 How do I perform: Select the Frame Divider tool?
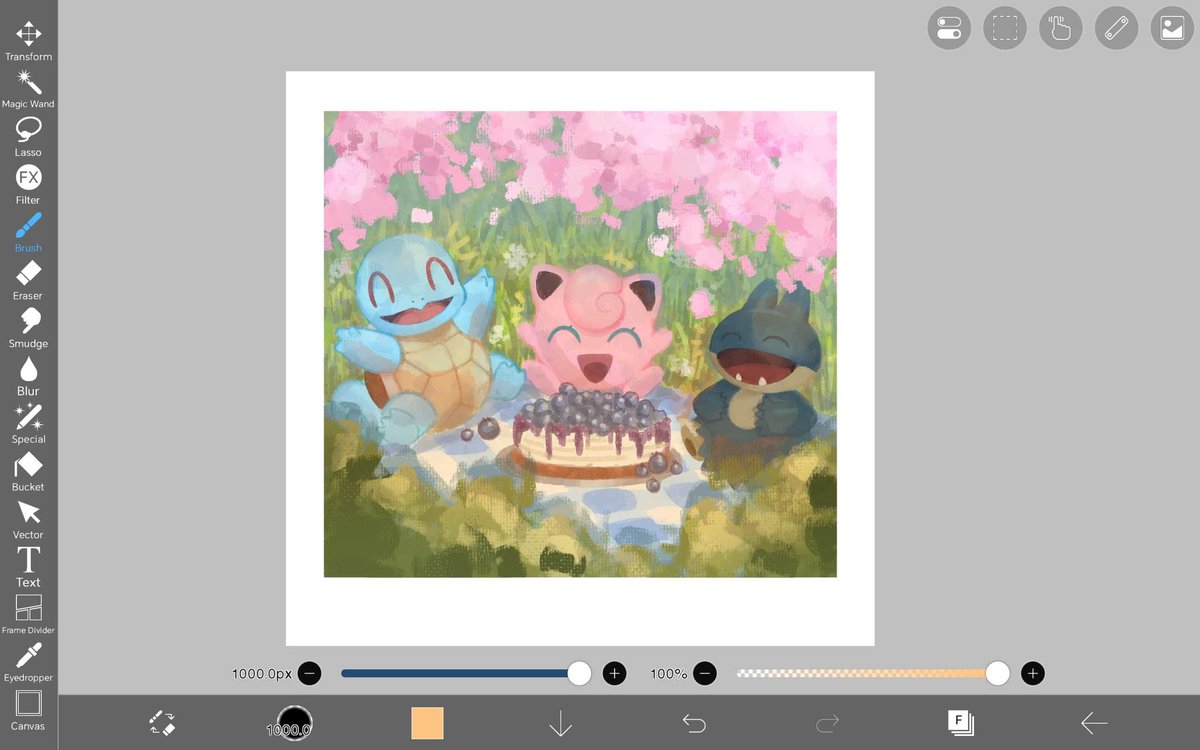tap(28, 615)
